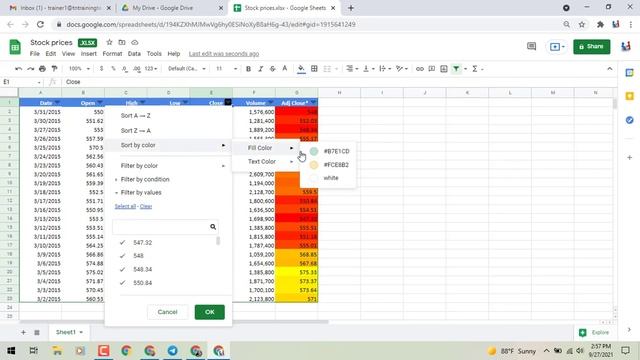Toggle the filter icon in toolbar
This screenshot has height=360, width=640.
pyautogui.click(x=456, y=69)
